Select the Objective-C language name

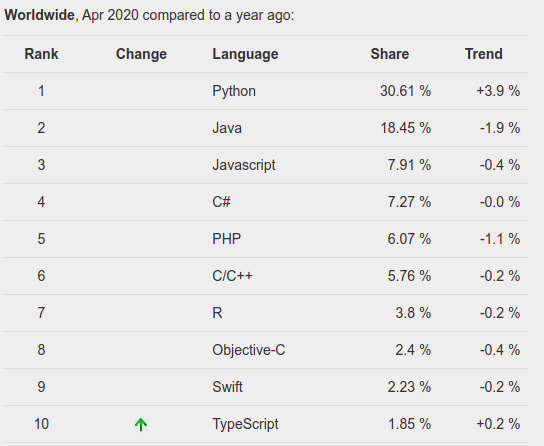249,350
